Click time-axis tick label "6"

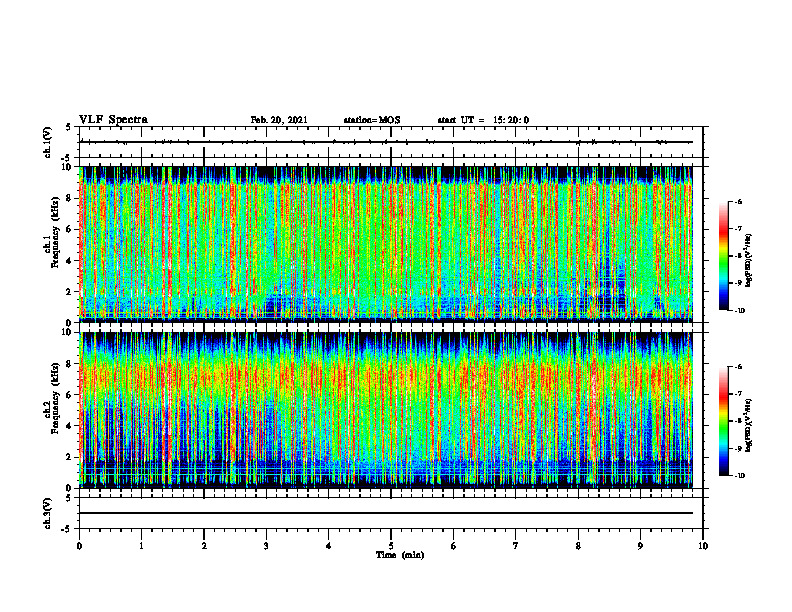click(x=454, y=546)
